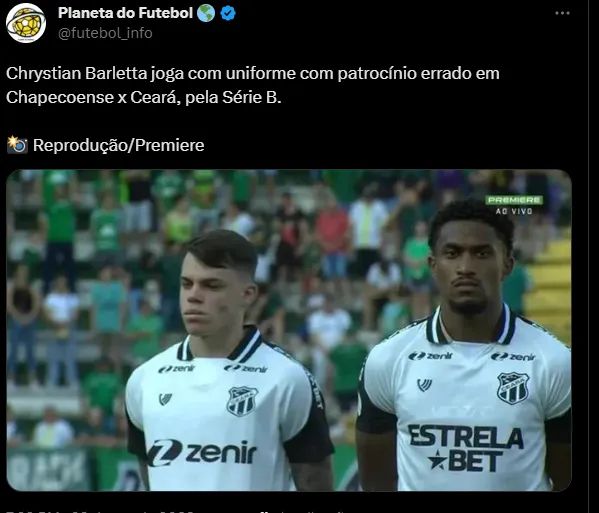Click the Ceará crest on left player's shirt
This screenshot has height=513, width=599.
pos(242,401)
